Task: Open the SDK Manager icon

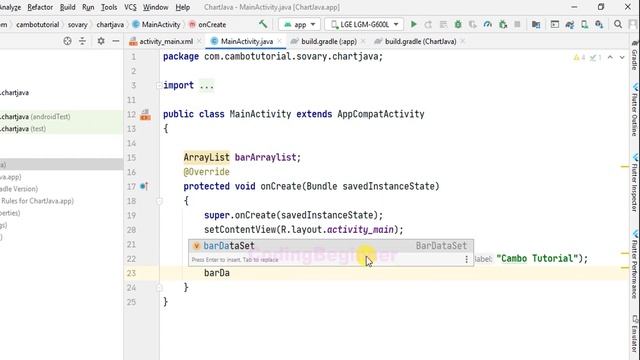Action: 599,24
